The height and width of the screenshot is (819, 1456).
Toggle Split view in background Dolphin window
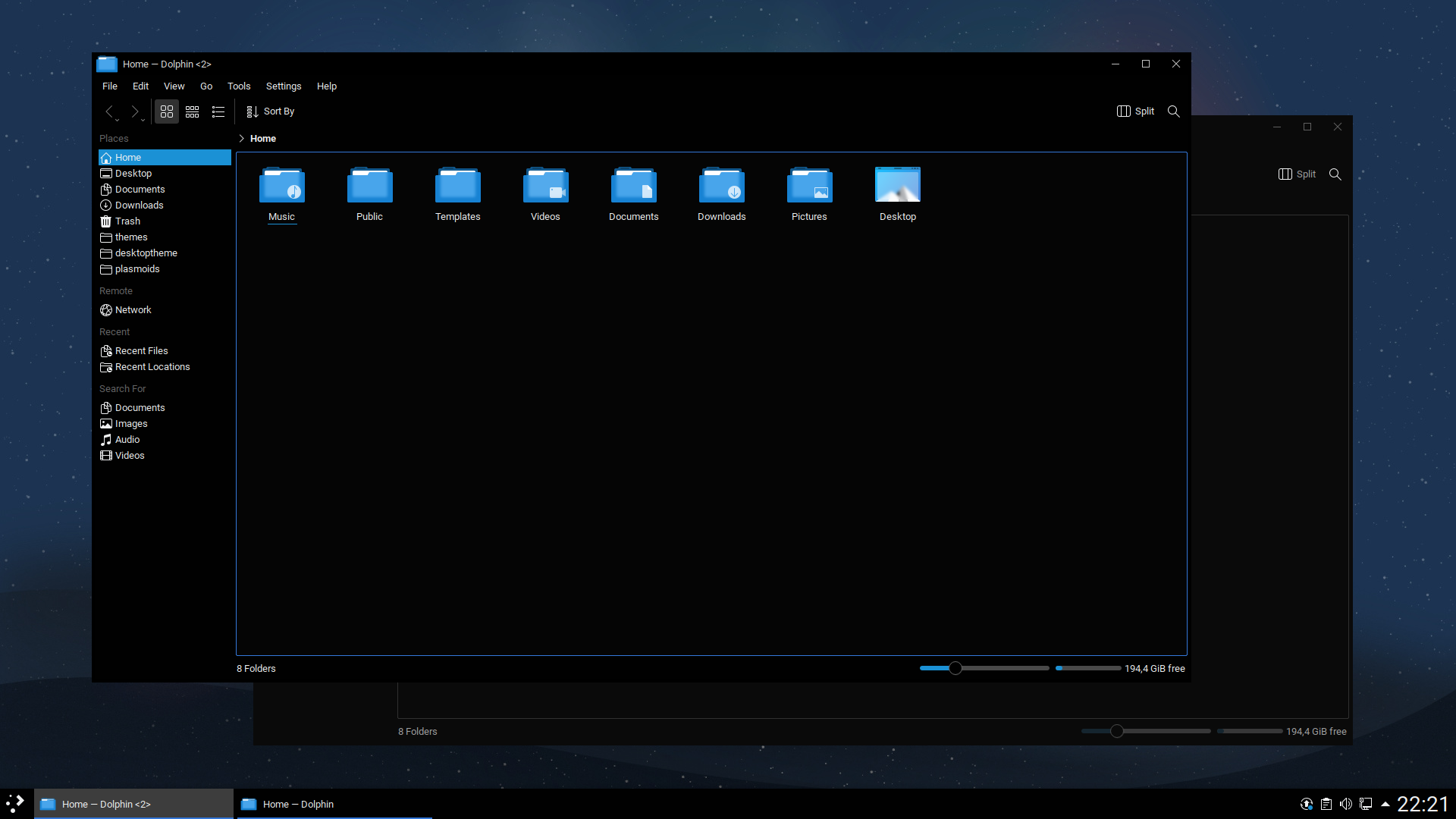(1297, 174)
